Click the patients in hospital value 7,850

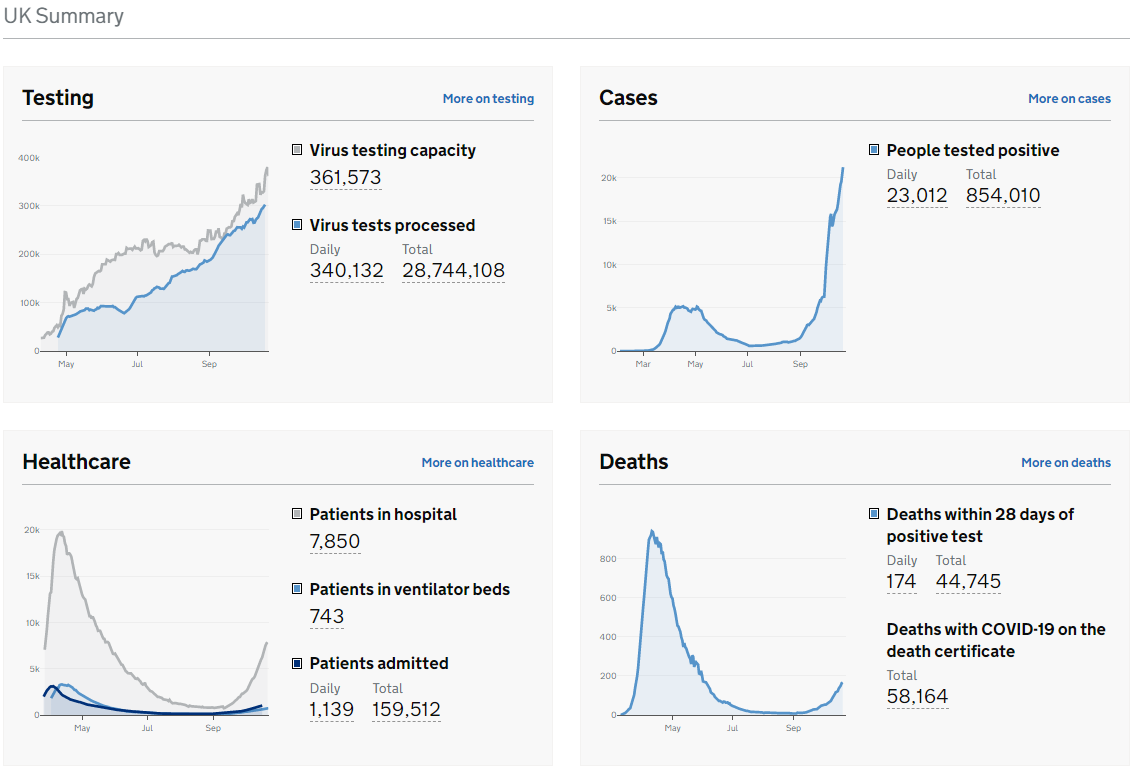tap(334, 542)
